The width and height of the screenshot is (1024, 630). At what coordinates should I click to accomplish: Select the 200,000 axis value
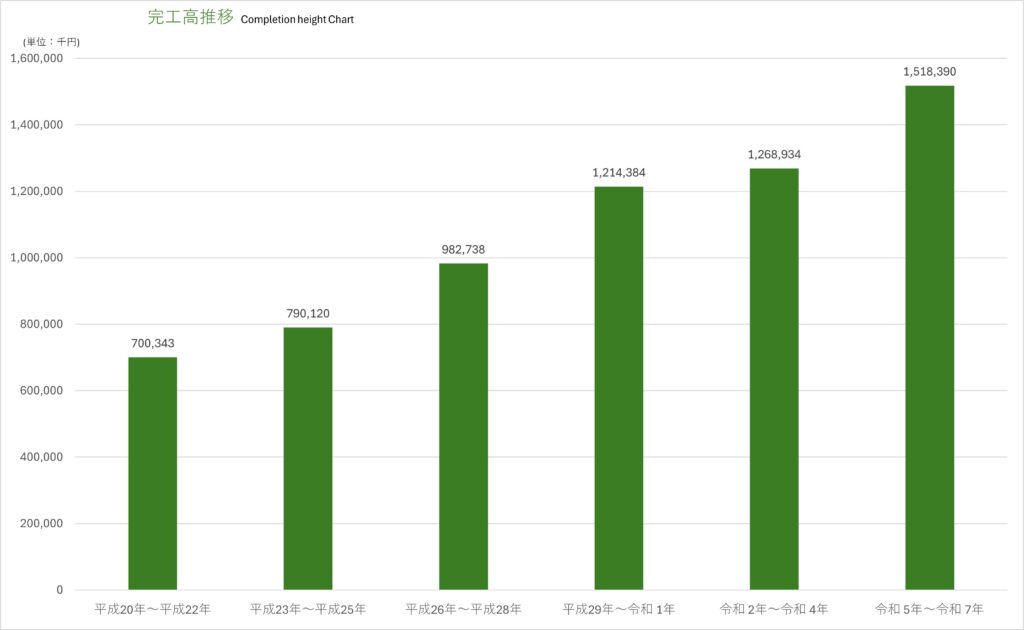point(41,523)
